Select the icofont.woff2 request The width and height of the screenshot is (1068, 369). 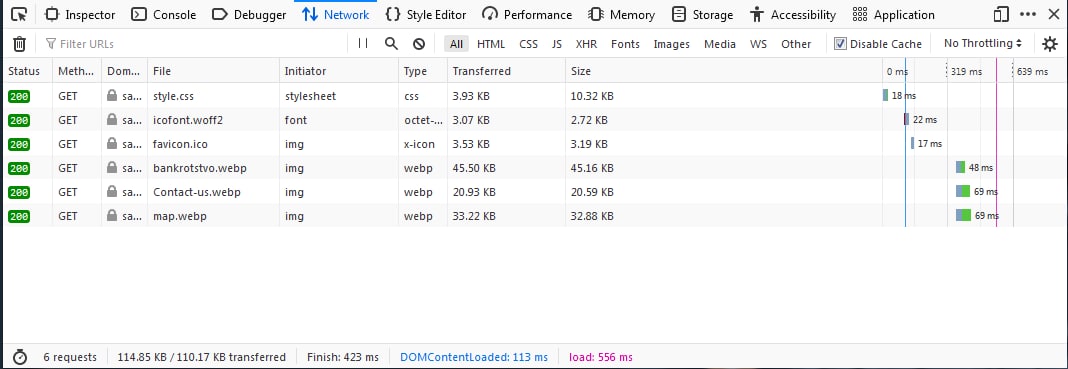(534, 120)
